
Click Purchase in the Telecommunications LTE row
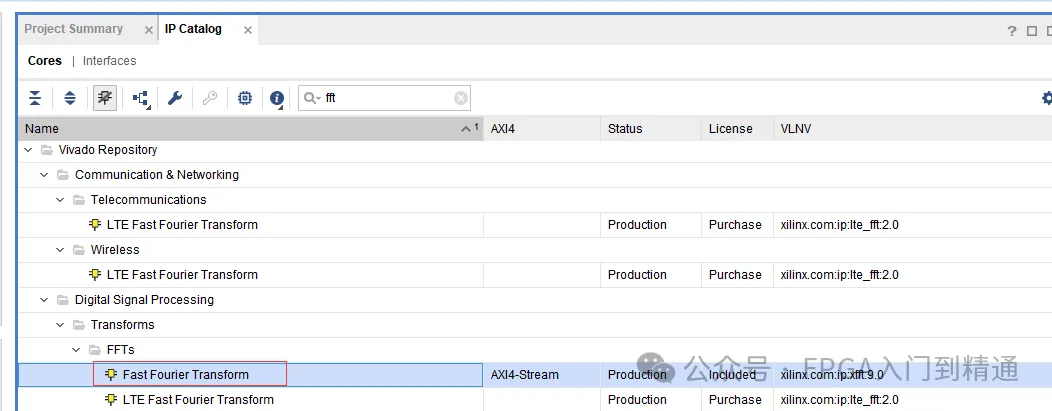(x=735, y=225)
